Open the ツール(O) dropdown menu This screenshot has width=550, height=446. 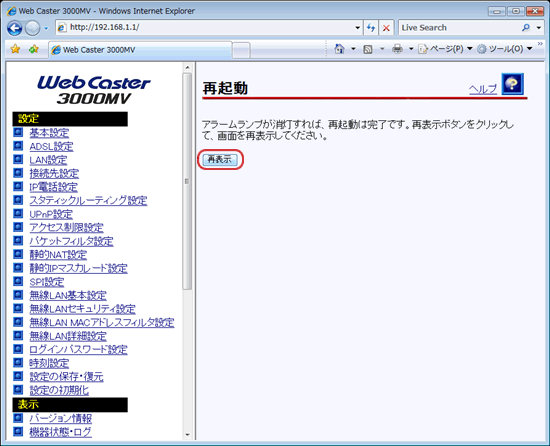pos(505,49)
